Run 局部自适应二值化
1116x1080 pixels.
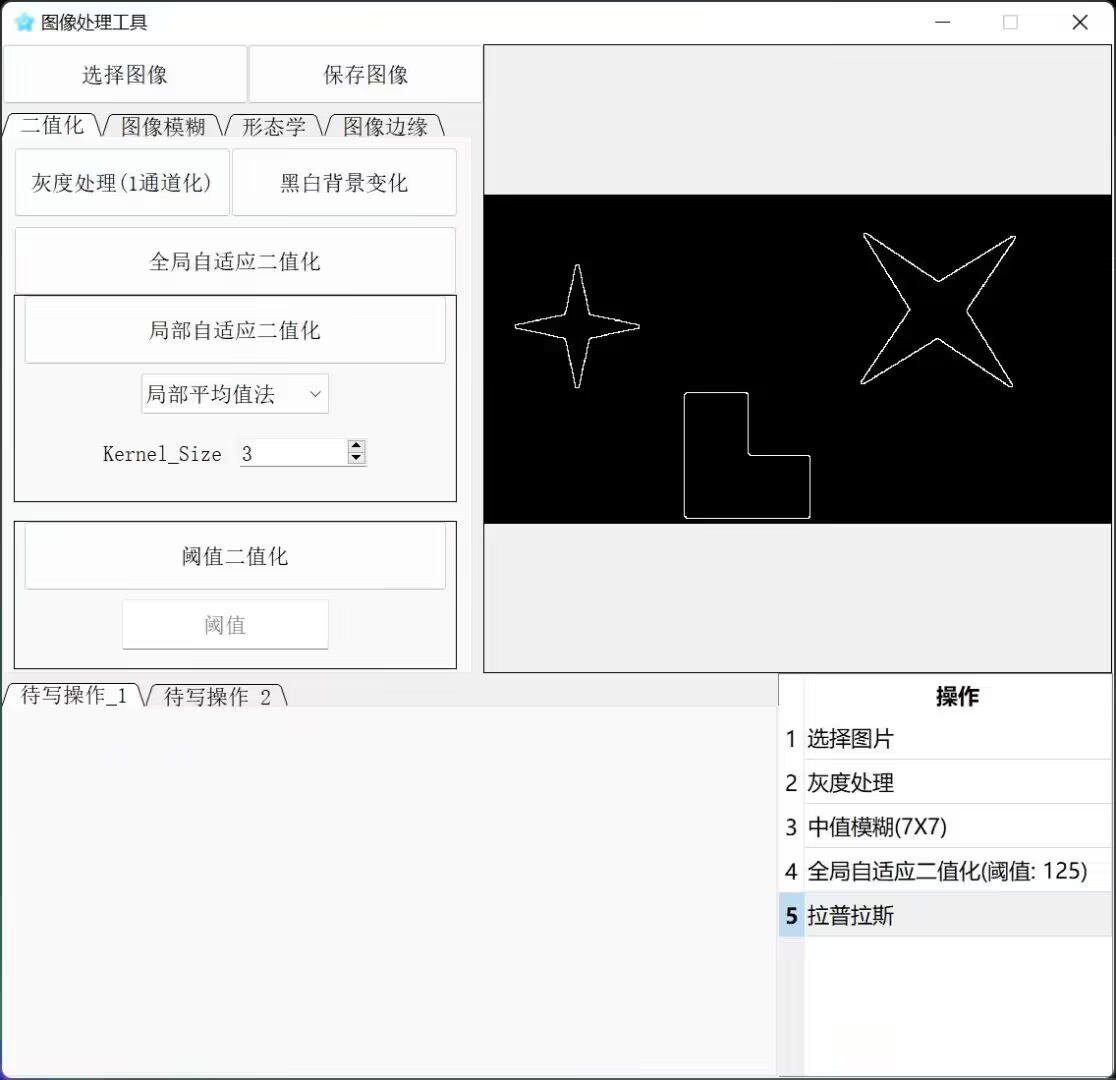tap(235, 330)
